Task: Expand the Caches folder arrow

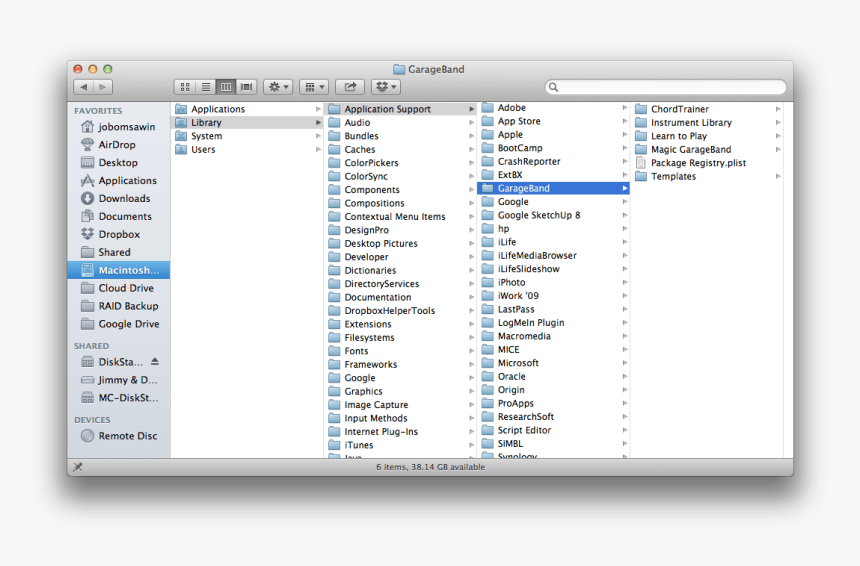Action: (x=471, y=149)
